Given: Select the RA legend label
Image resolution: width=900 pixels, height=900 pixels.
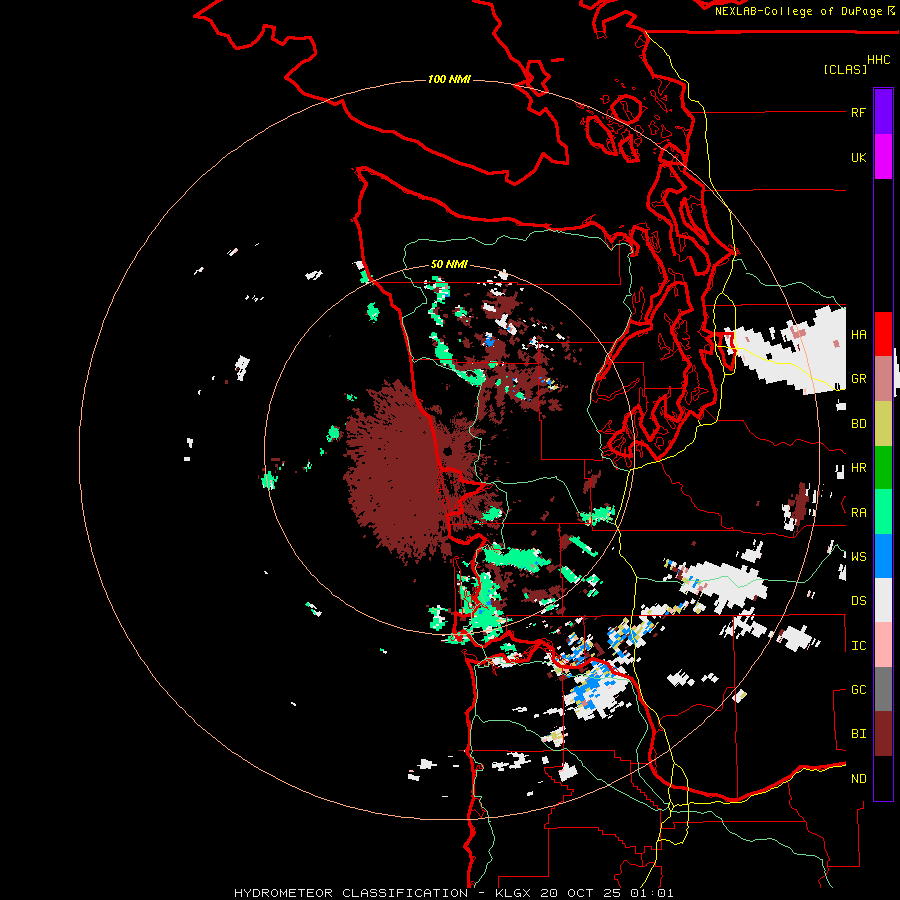Looking at the screenshot, I should pos(858,513).
